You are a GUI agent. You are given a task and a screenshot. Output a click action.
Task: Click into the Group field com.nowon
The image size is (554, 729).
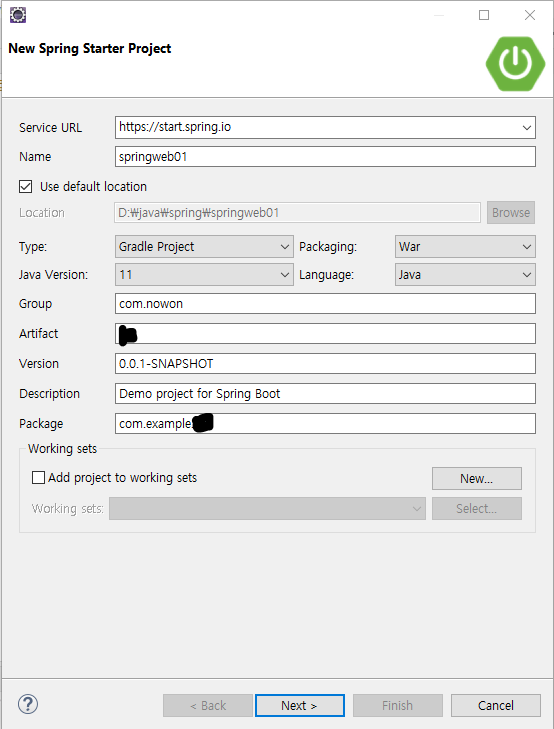[x=325, y=304]
